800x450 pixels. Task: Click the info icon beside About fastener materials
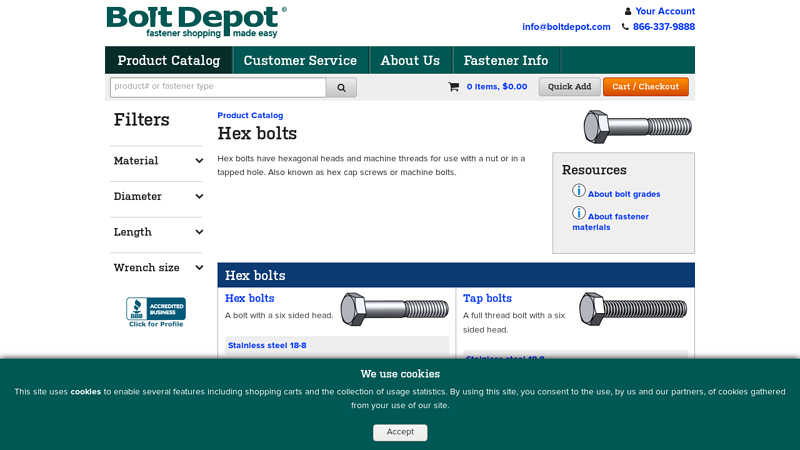tap(579, 213)
